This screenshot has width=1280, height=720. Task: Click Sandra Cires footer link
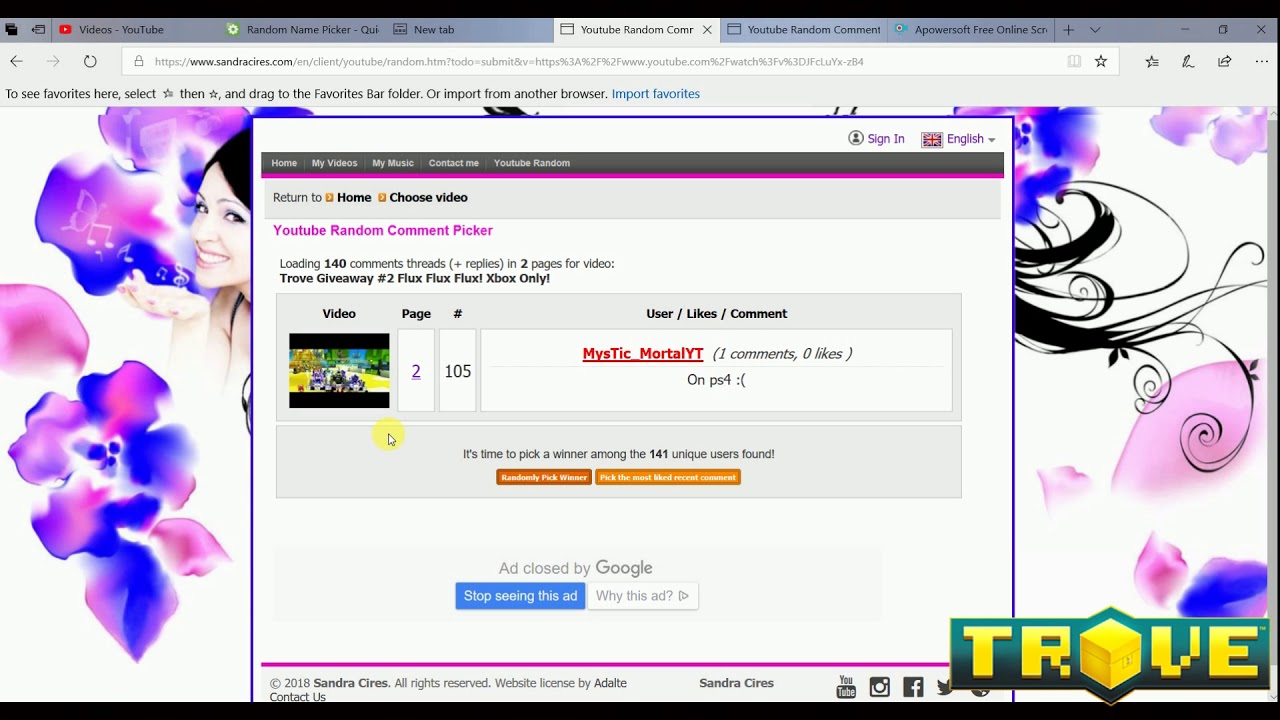click(736, 683)
